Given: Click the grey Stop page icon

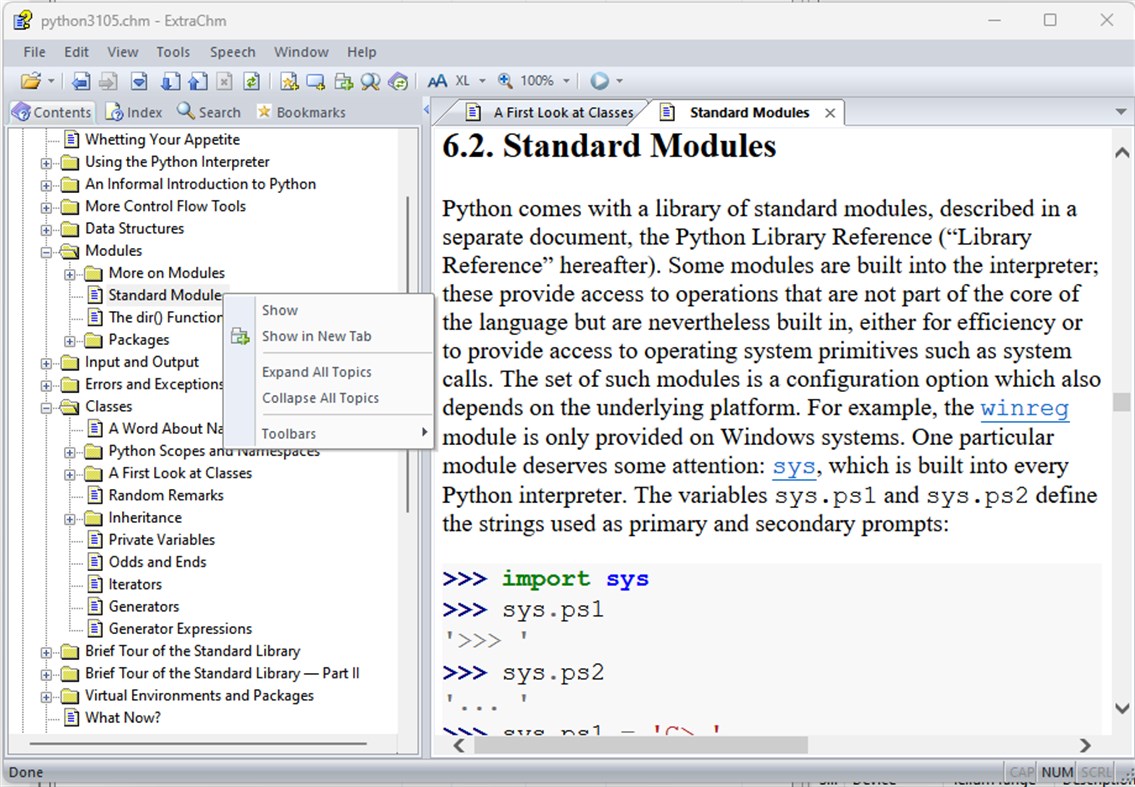Looking at the screenshot, I should [x=224, y=81].
